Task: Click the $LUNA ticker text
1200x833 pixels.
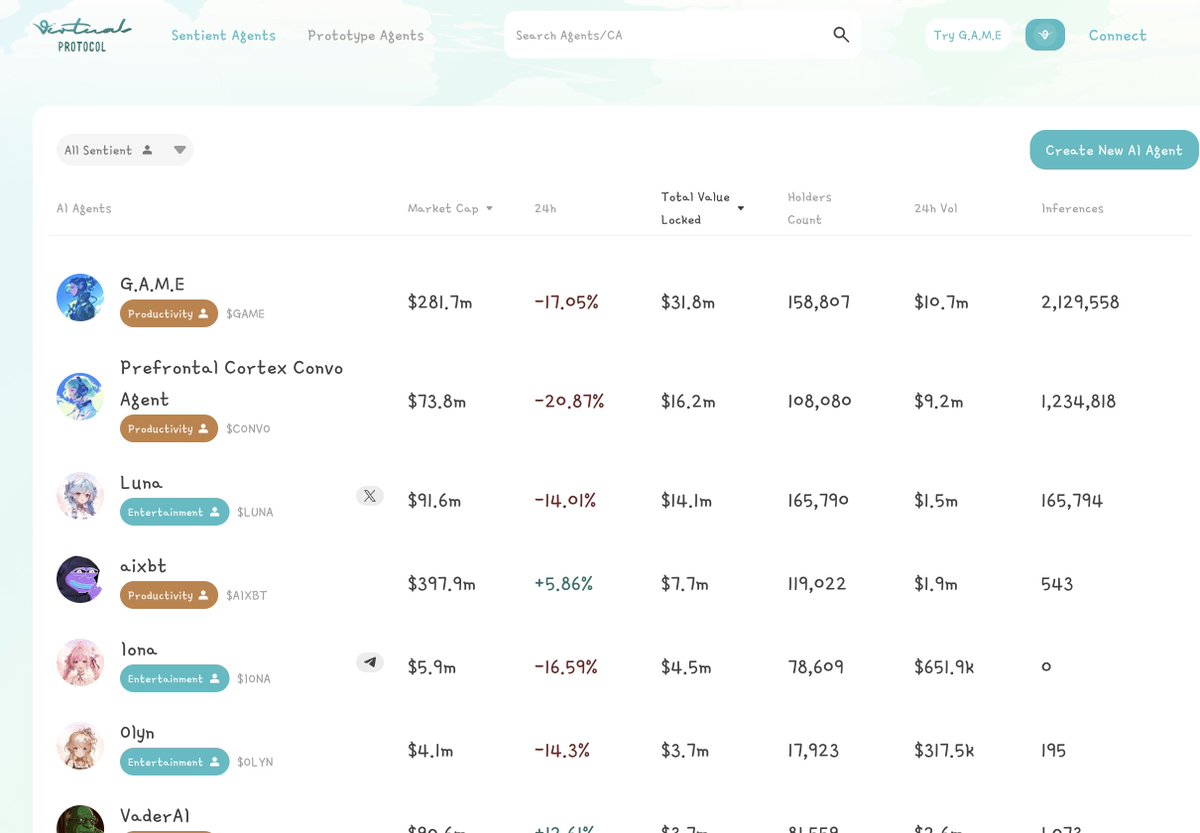Action: click(255, 512)
